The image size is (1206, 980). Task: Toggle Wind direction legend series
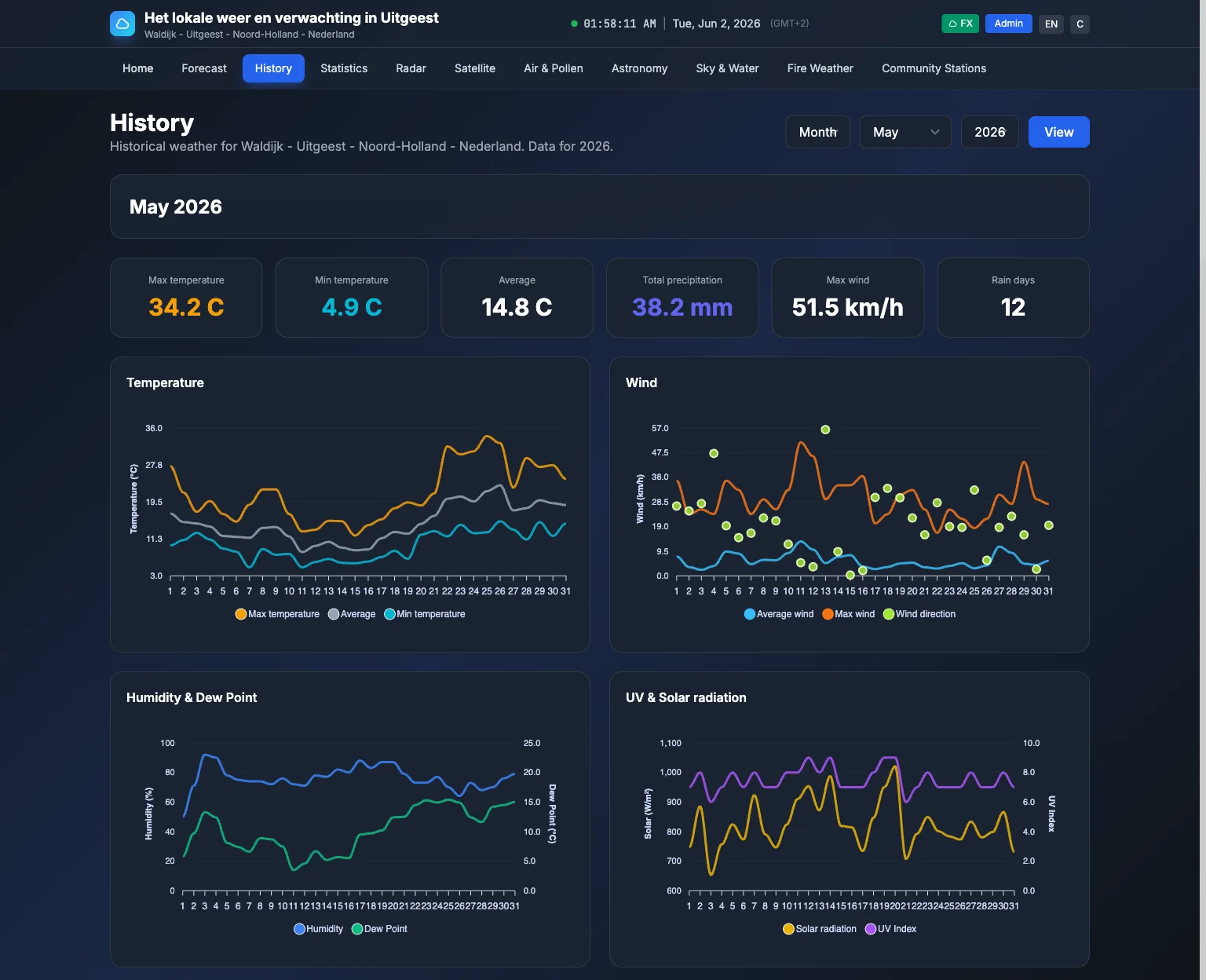click(x=919, y=614)
